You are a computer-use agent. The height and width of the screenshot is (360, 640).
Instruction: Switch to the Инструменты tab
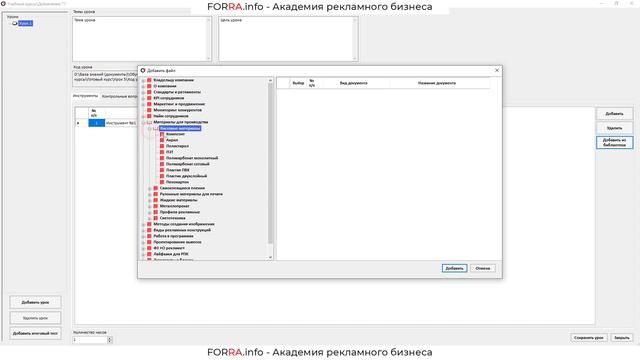tap(85, 96)
